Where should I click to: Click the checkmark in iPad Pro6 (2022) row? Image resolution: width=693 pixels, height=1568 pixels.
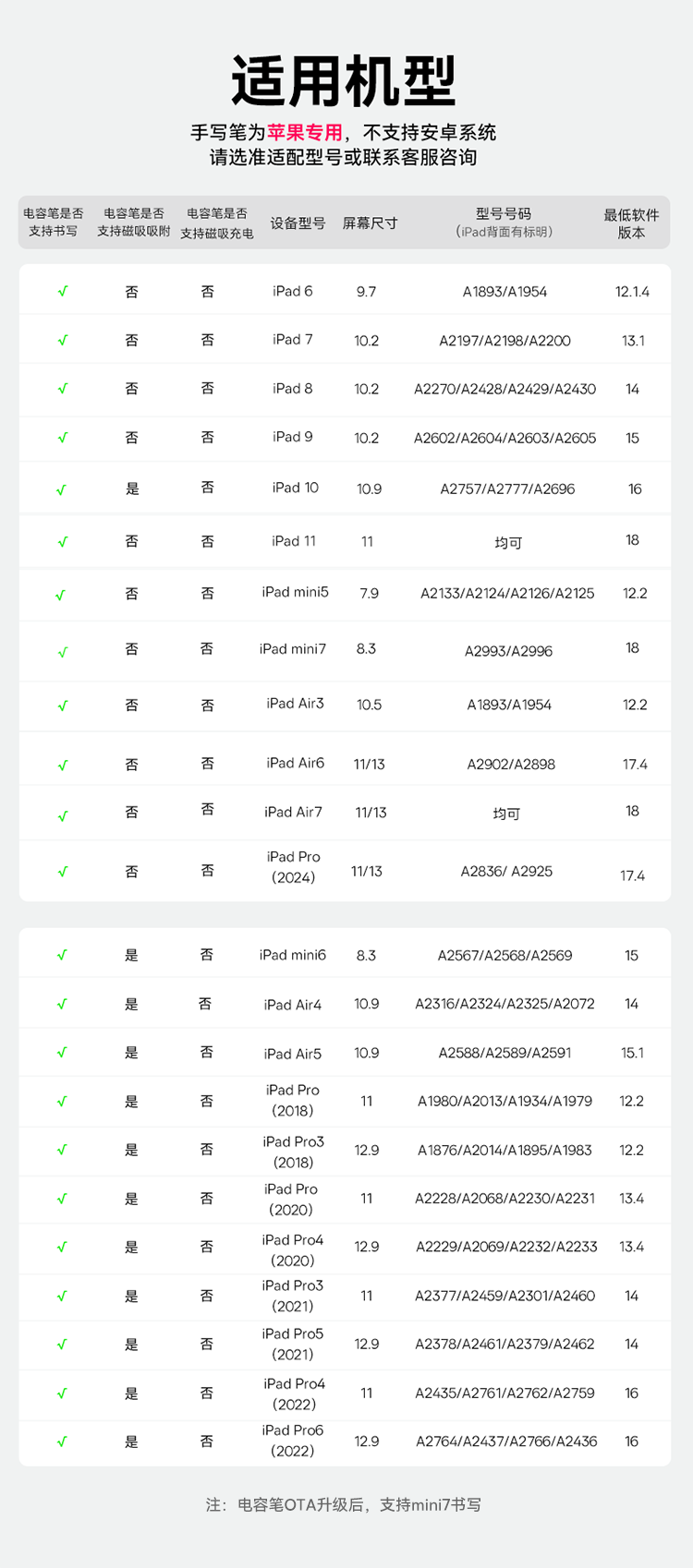click(62, 1441)
